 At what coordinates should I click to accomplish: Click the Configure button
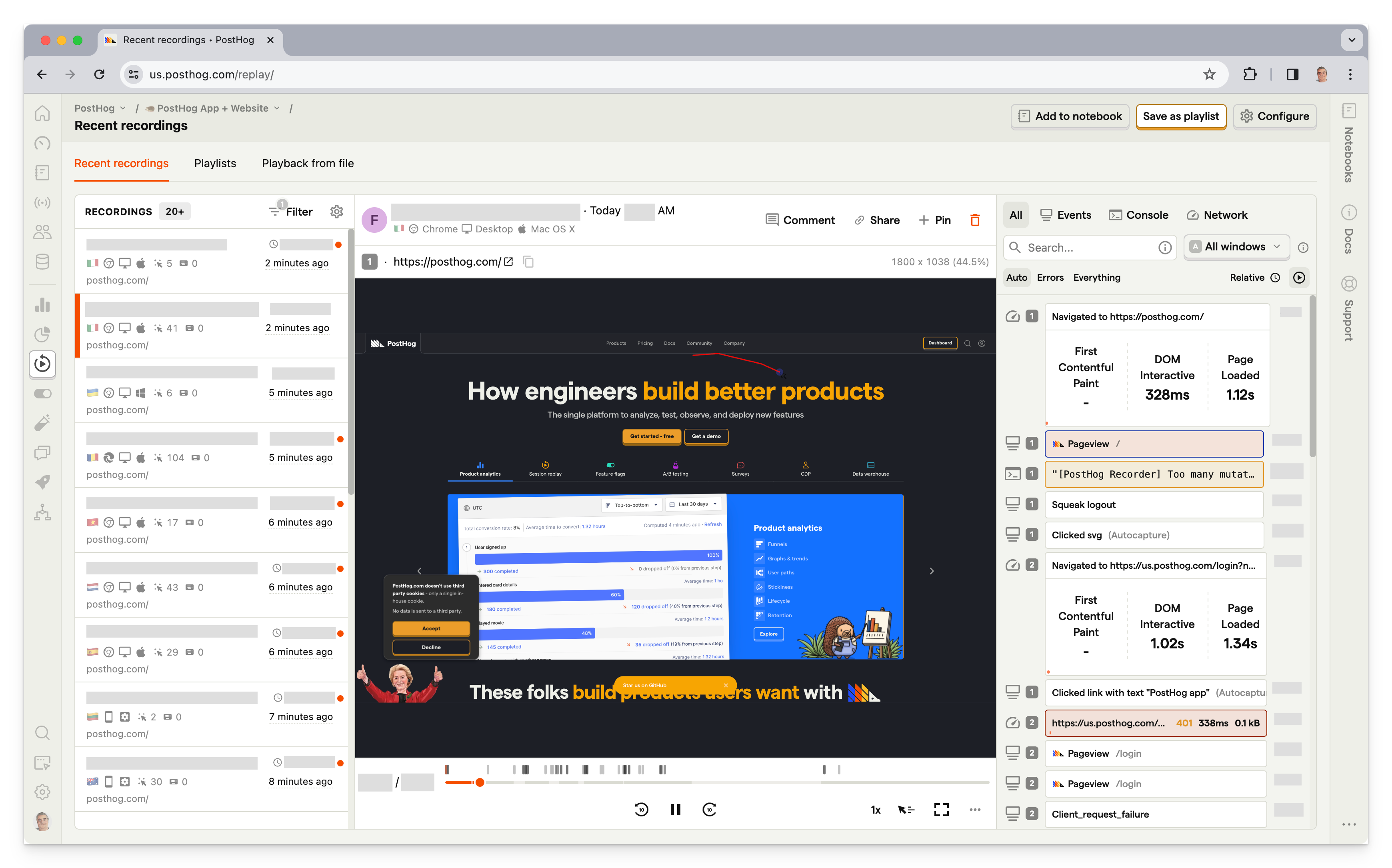coord(1274,116)
